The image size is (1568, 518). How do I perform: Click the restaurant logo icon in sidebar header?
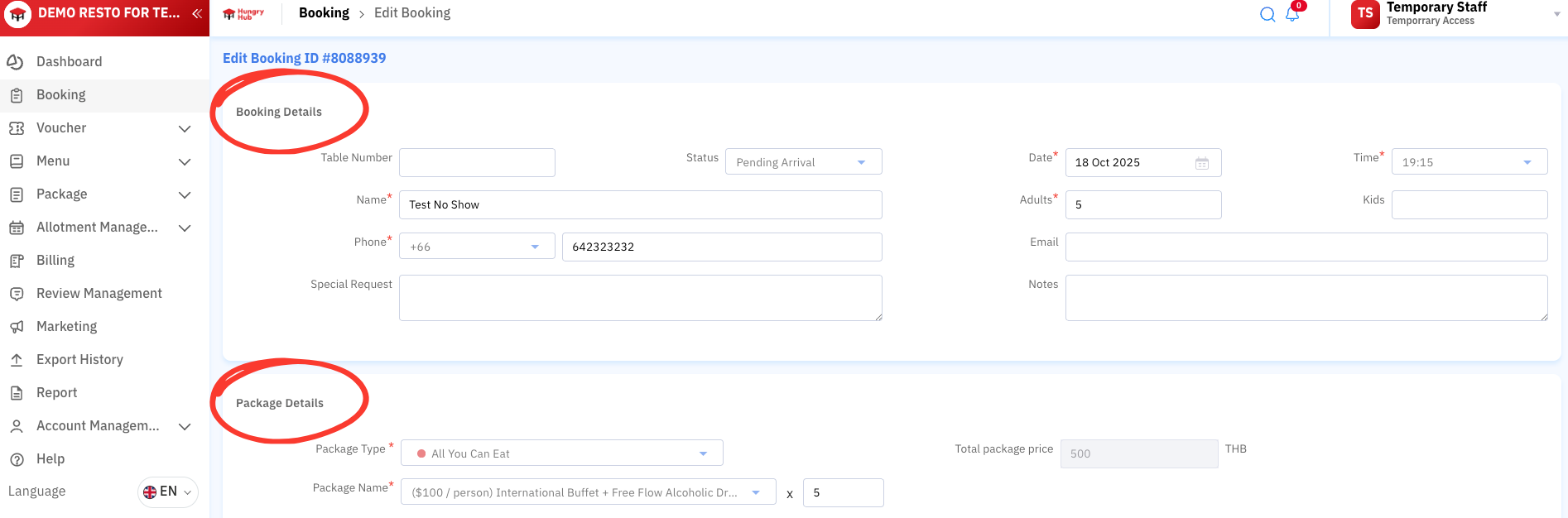click(17, 14)
